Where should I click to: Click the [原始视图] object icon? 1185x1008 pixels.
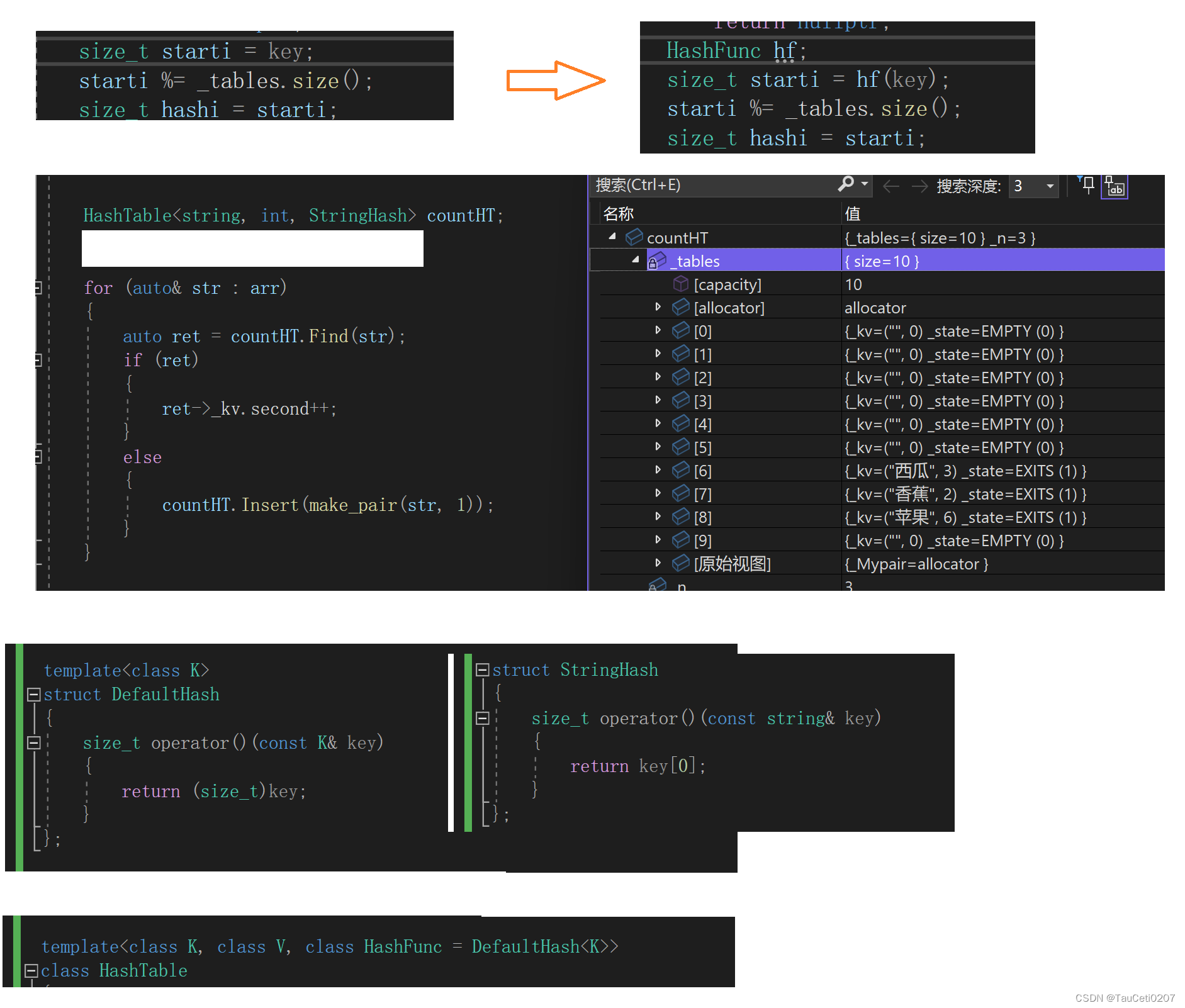coord(680,563)
